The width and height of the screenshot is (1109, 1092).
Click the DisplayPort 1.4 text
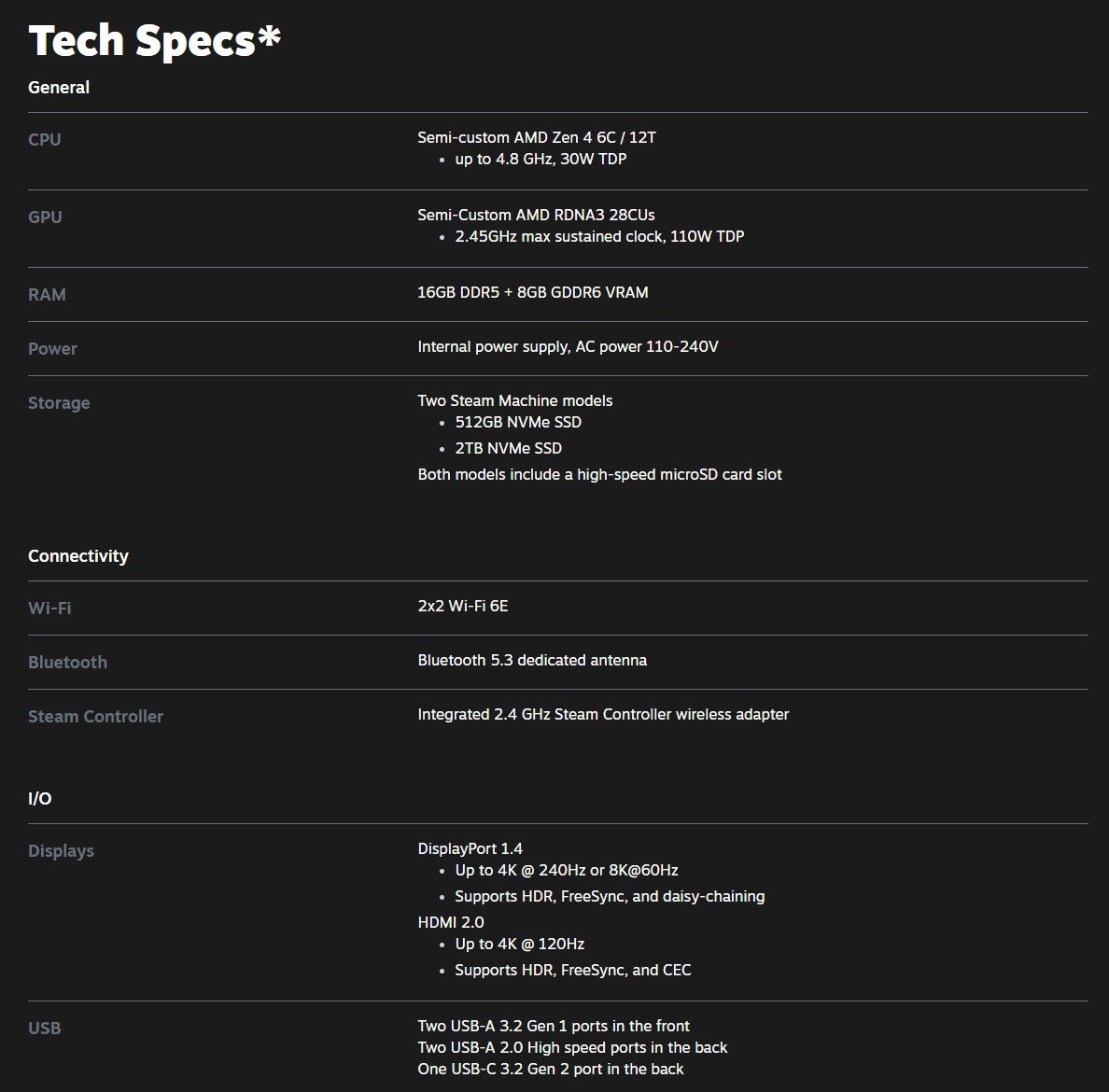click(x=470, y=849)
